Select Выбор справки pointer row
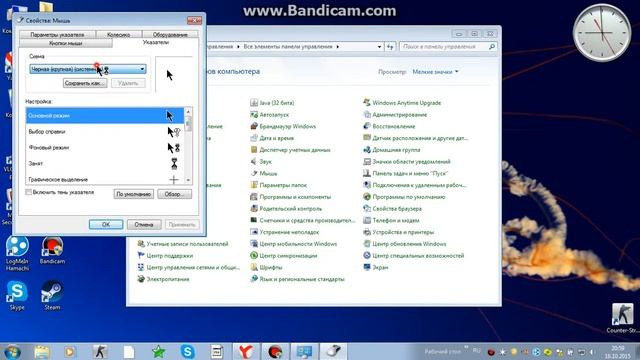Viewport: 640px width, 360px height. [105, 131]
